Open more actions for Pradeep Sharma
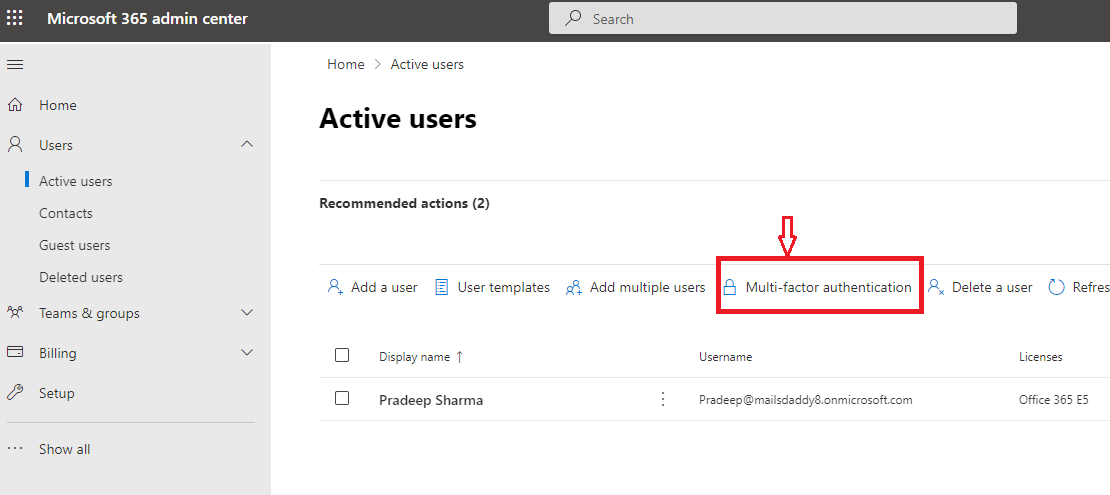Viewport: 1110px width, 495px height. [663, 399]
